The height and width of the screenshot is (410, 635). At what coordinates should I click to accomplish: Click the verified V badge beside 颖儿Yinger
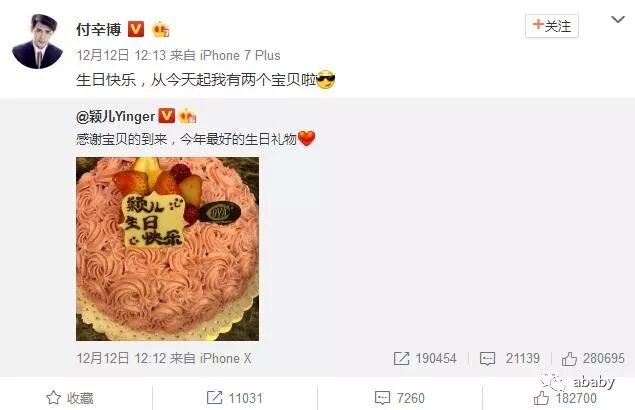click(166, 116)
